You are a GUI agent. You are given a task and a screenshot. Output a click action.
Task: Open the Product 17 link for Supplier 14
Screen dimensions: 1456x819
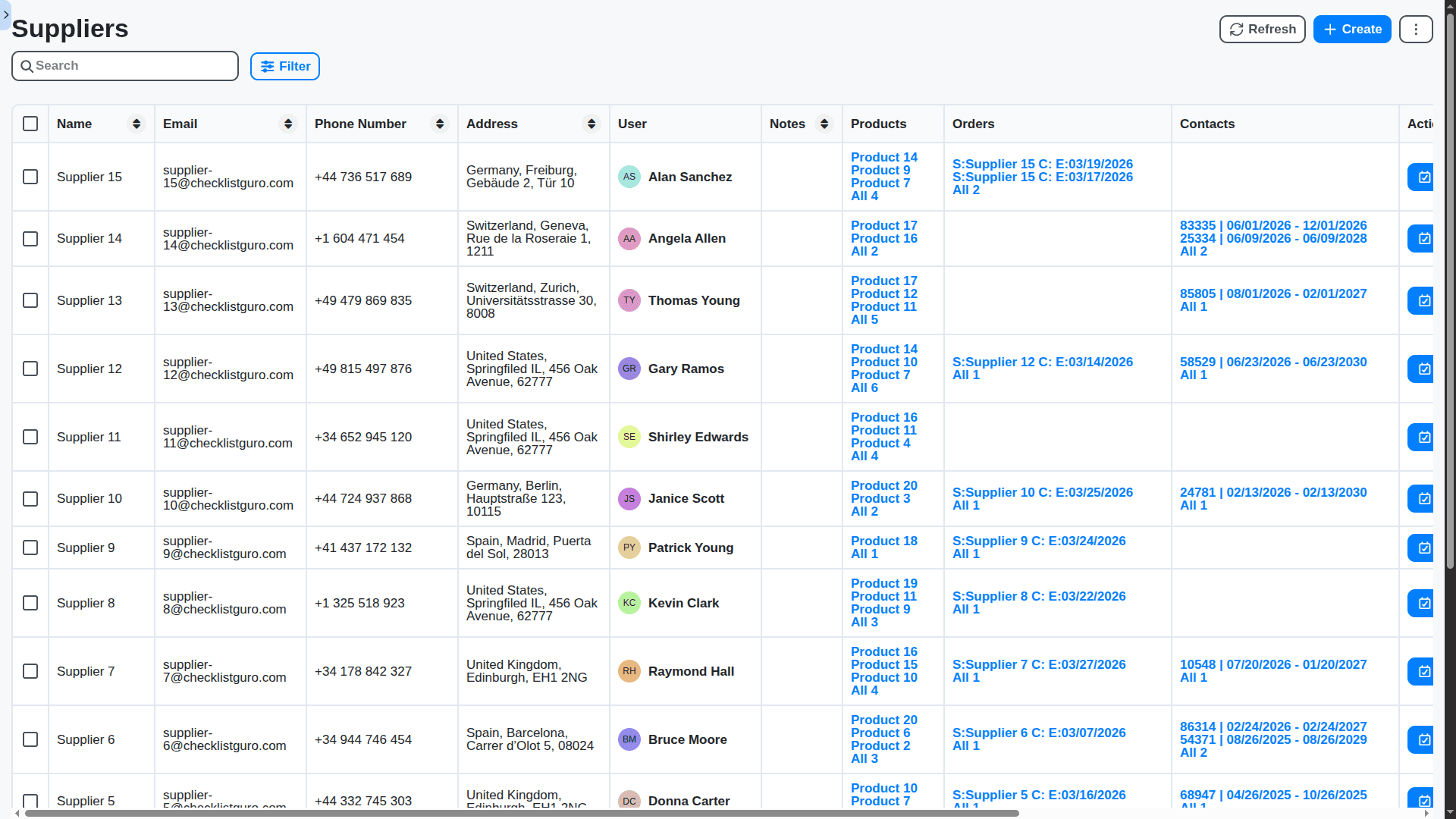pos(883,225)
